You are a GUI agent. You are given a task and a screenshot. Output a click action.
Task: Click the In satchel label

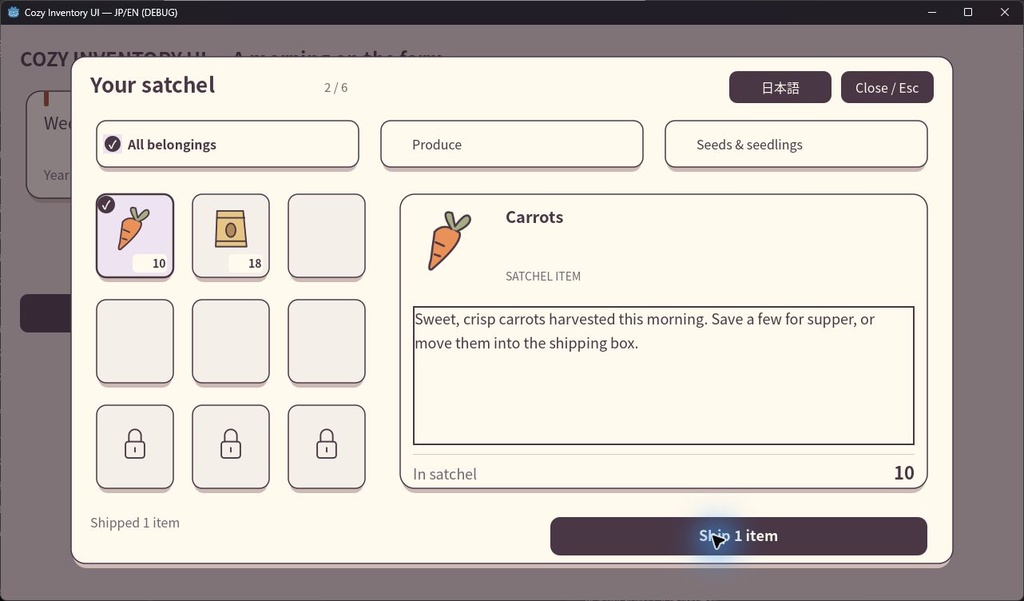coord(445,474)
